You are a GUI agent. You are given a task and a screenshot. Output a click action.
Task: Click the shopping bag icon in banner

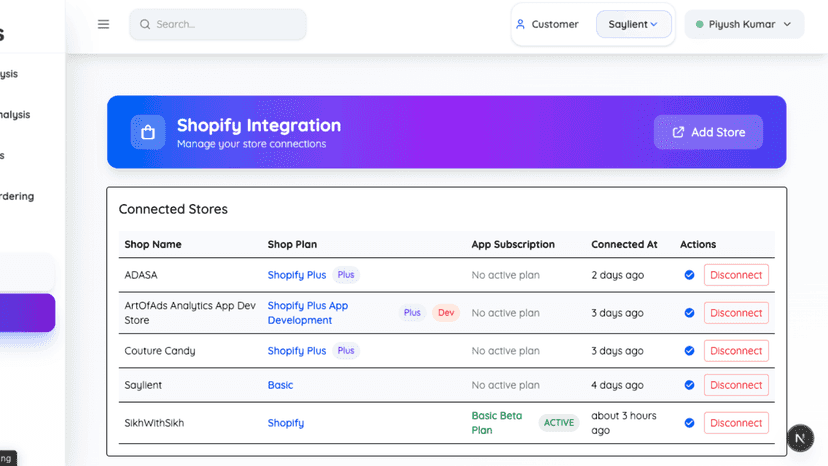point(148,132)
